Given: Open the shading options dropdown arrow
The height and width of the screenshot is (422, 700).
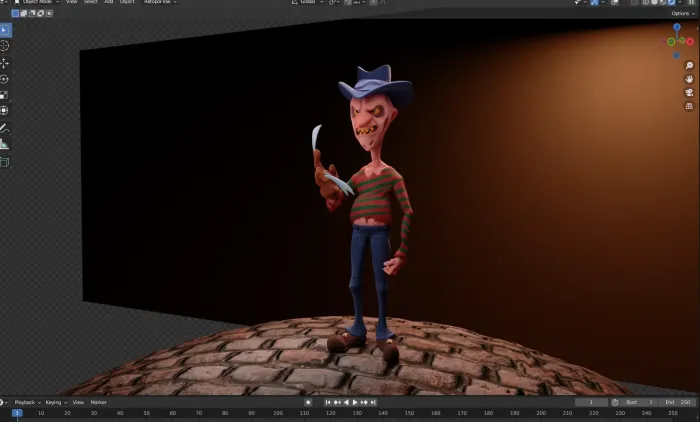Looking at the screenshot, I should (680, 2).
